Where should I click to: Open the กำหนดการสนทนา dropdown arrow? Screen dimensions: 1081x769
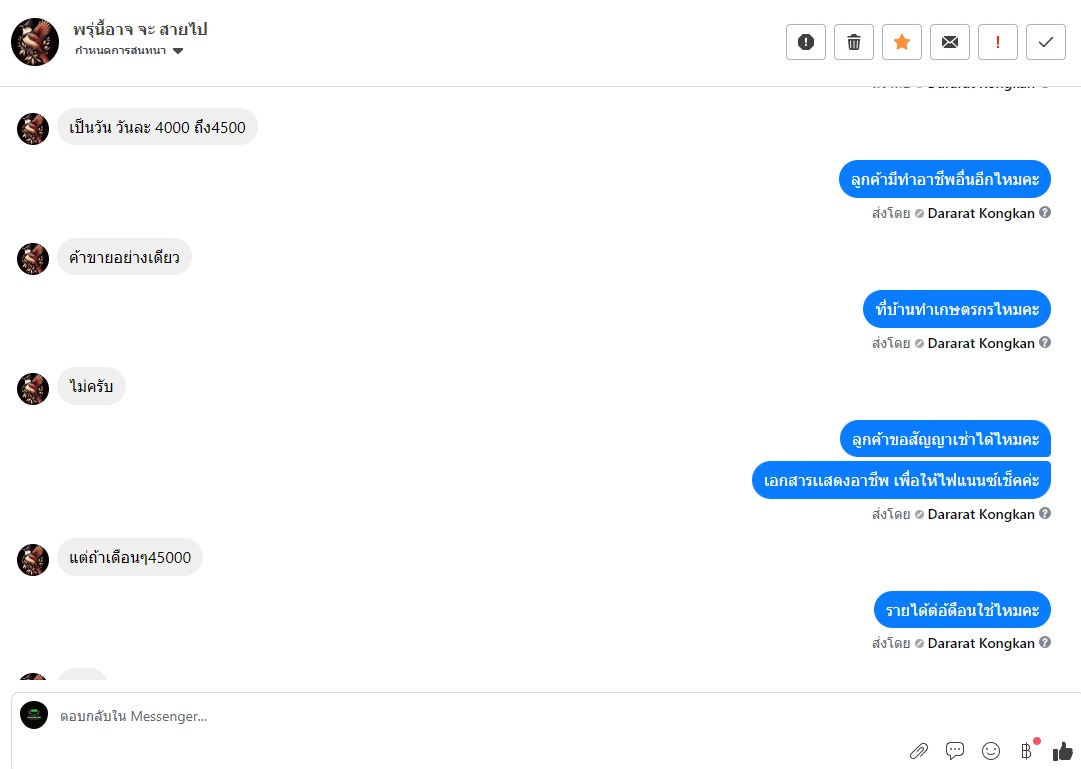(178, 51)
